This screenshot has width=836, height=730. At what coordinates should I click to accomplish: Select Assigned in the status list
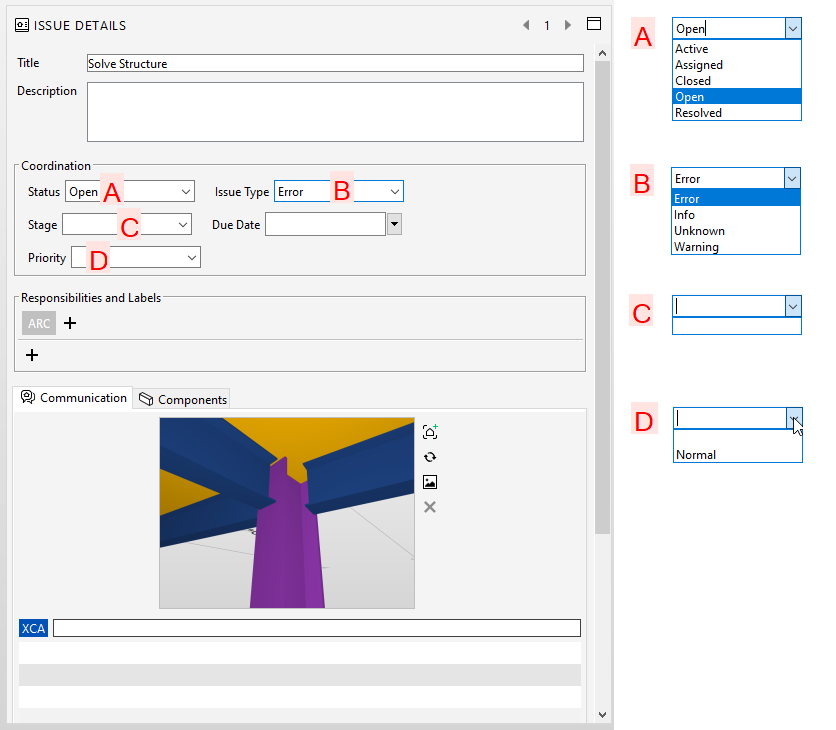pos(737,65)
